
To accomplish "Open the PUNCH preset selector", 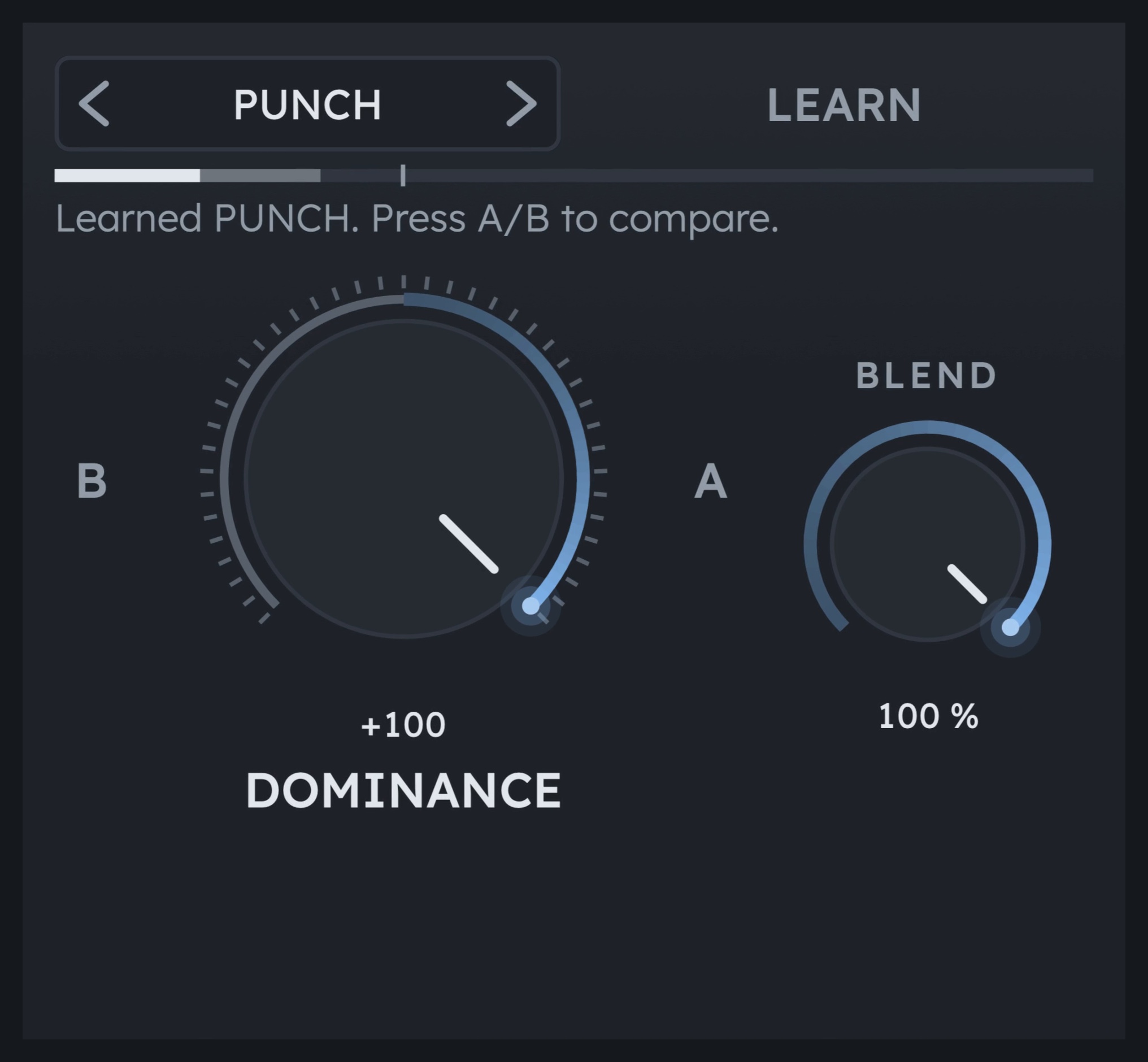I will pyautogui.click(x=307, y=104).
